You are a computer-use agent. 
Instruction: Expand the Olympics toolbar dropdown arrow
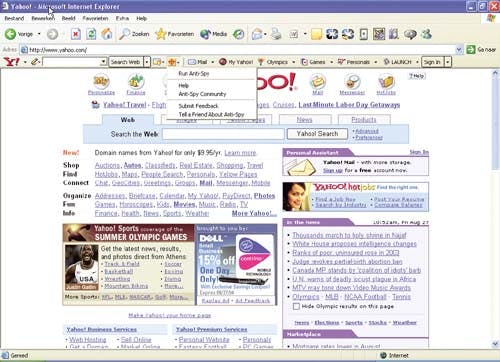pos(294,62)
